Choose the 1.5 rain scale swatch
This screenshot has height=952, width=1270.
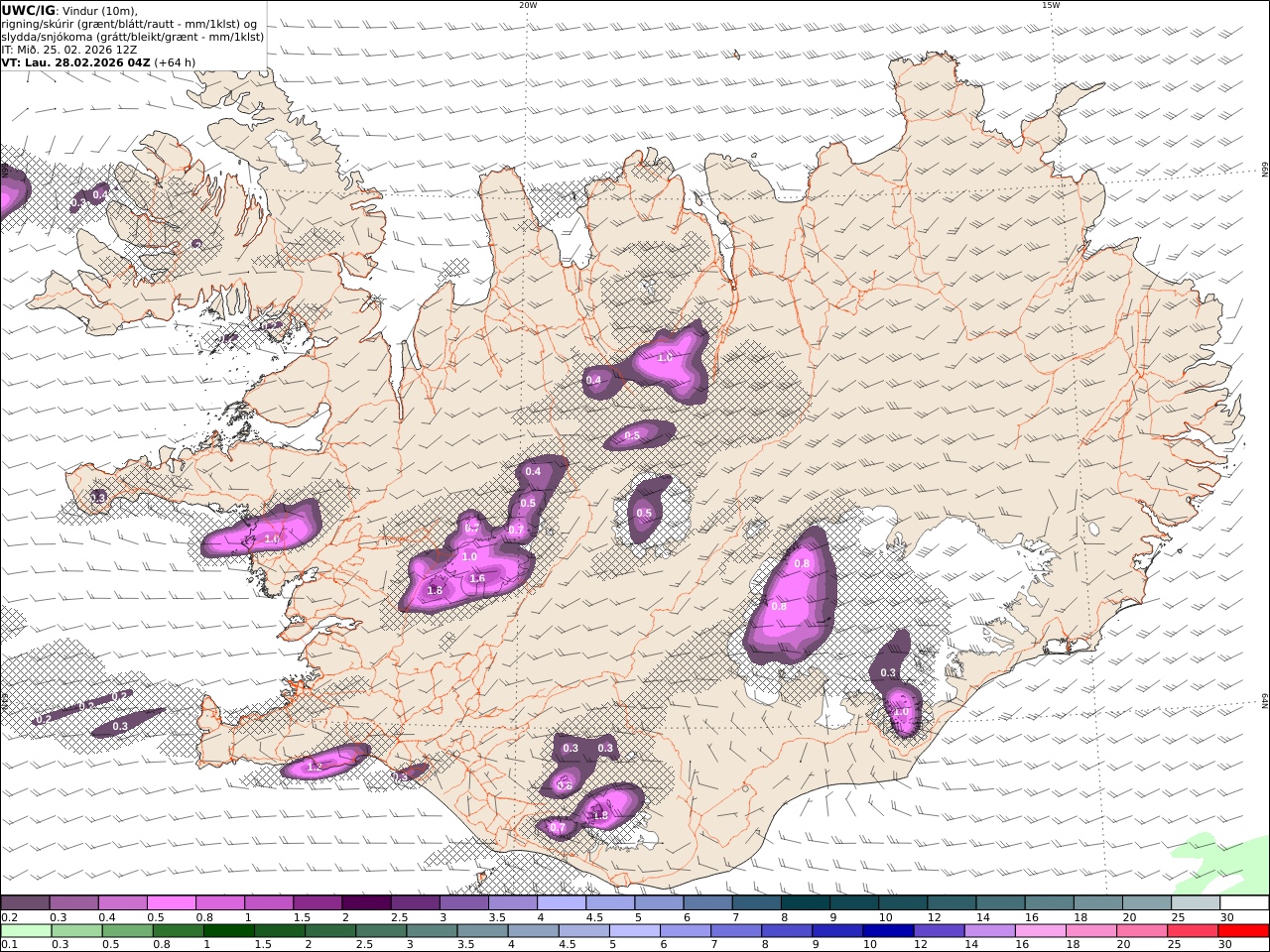coord(280,931)
